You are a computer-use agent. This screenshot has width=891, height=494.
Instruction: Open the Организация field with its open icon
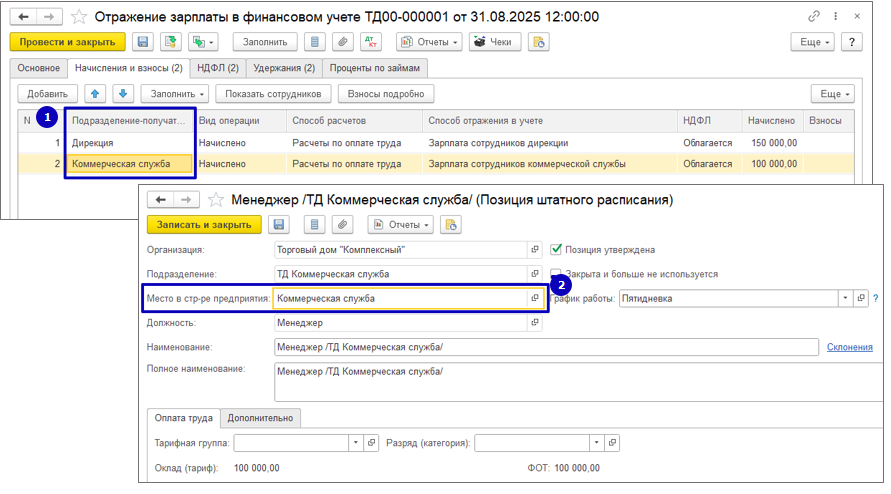tap(534, 250)
